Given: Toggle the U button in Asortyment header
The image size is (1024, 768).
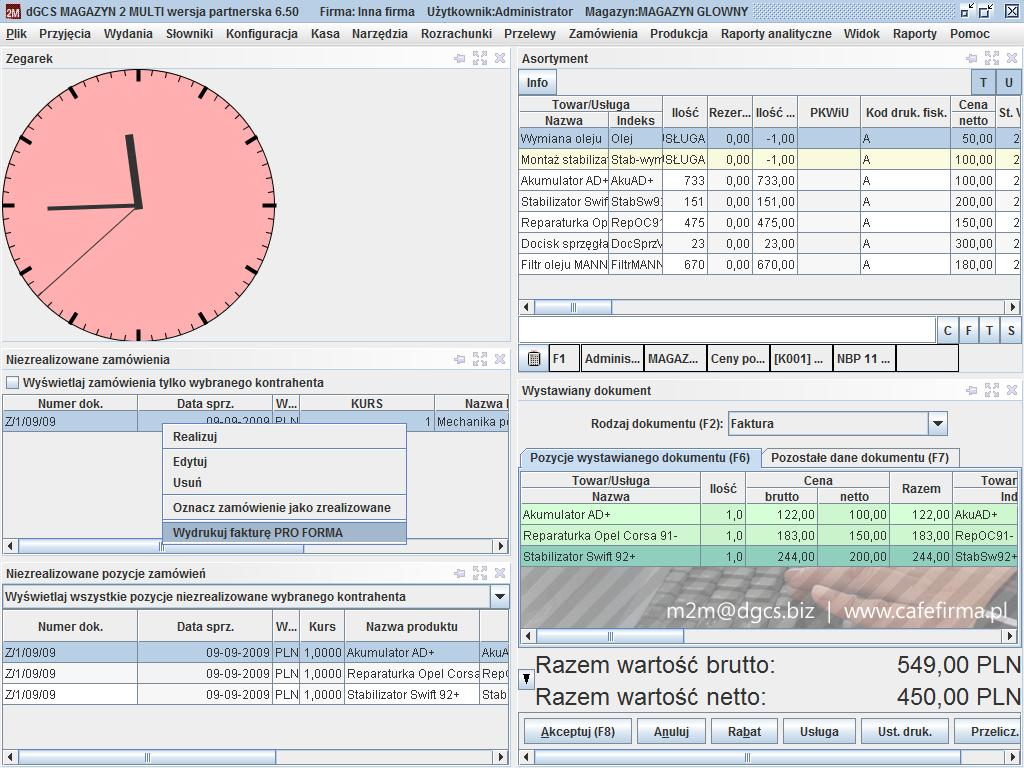Looking at the screenshot, I should (1008, 82).
